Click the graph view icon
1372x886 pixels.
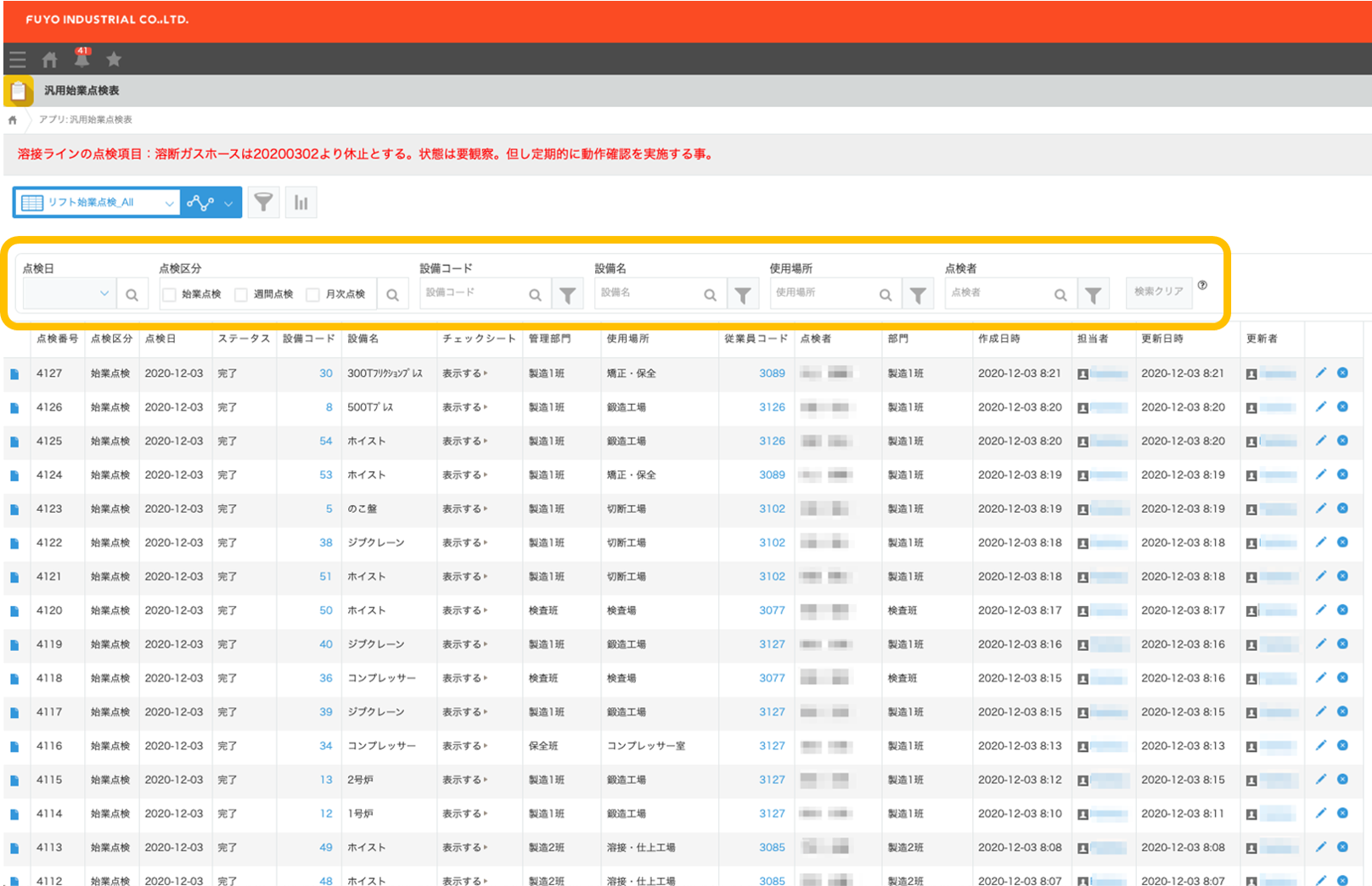(x=200, y=203)
